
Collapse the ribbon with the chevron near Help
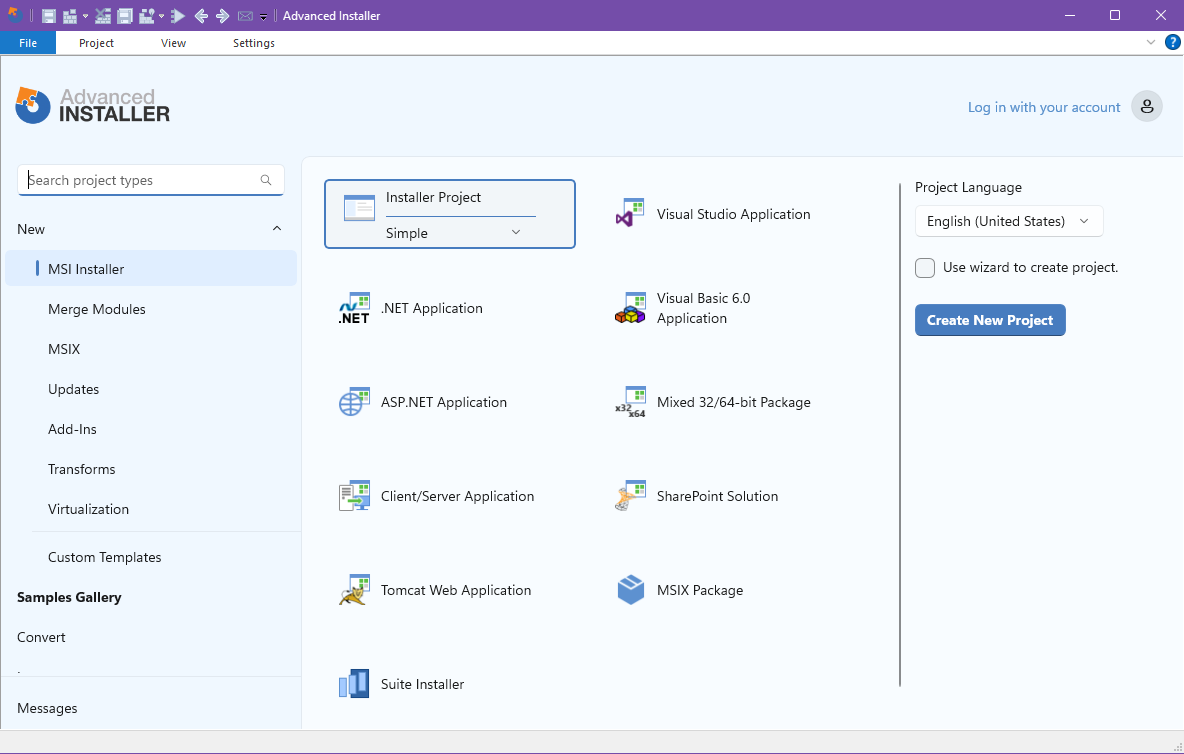click(x=1151, y=42)
